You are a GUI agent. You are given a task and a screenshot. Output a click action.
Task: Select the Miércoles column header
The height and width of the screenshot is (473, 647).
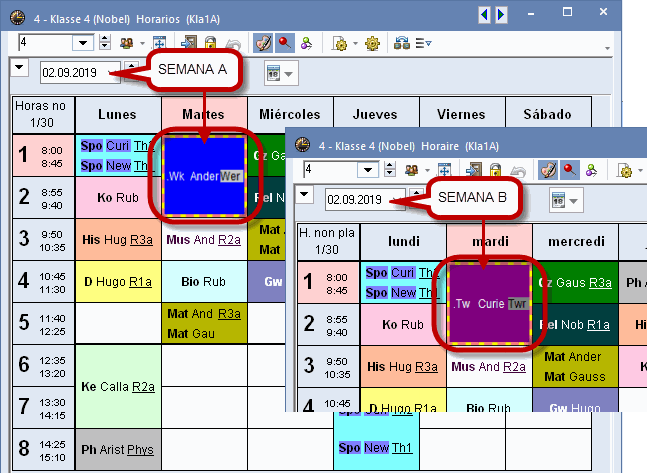click(290, 114)
